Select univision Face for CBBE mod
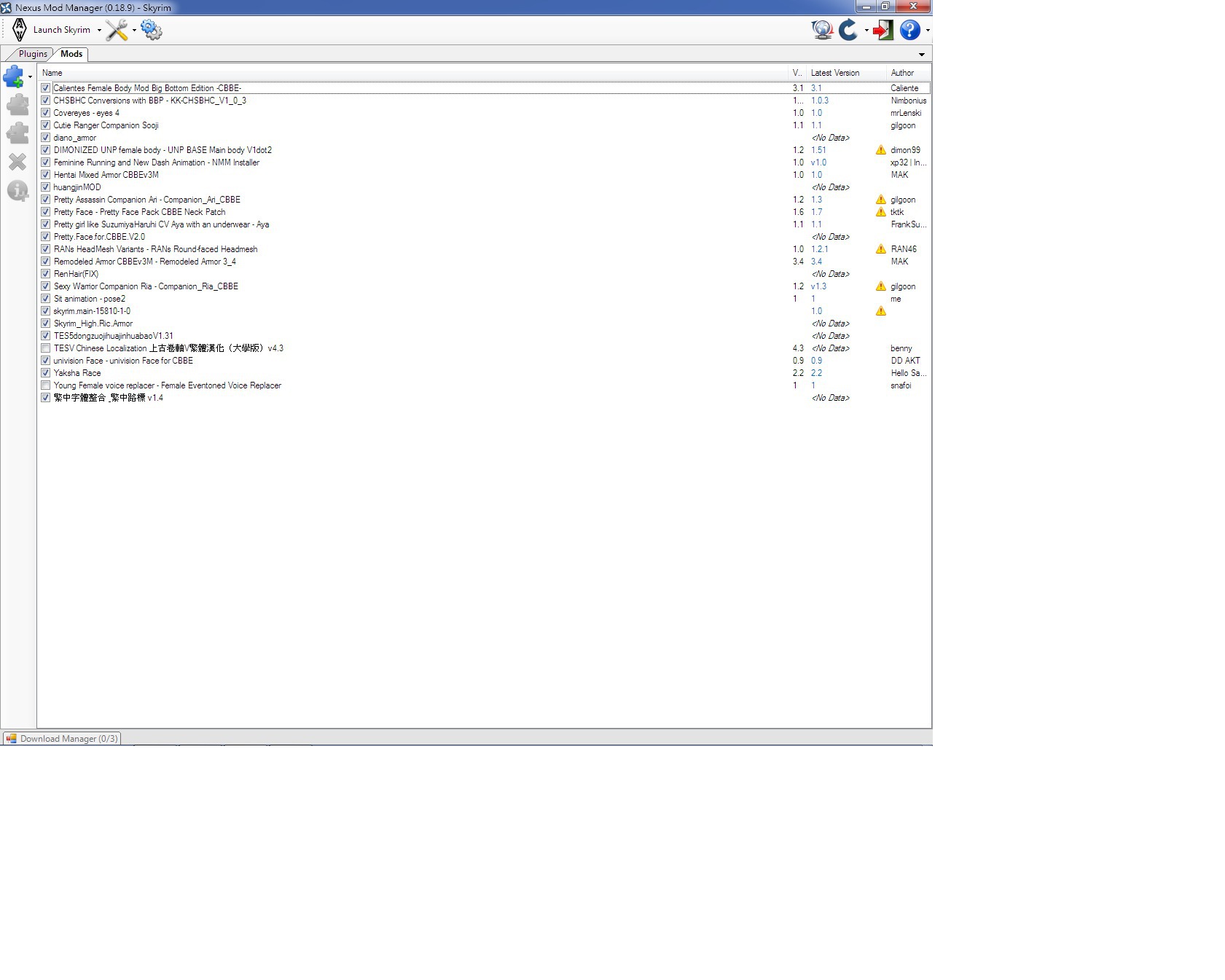This screenshot has height=980, width=1225. [123, 361]
